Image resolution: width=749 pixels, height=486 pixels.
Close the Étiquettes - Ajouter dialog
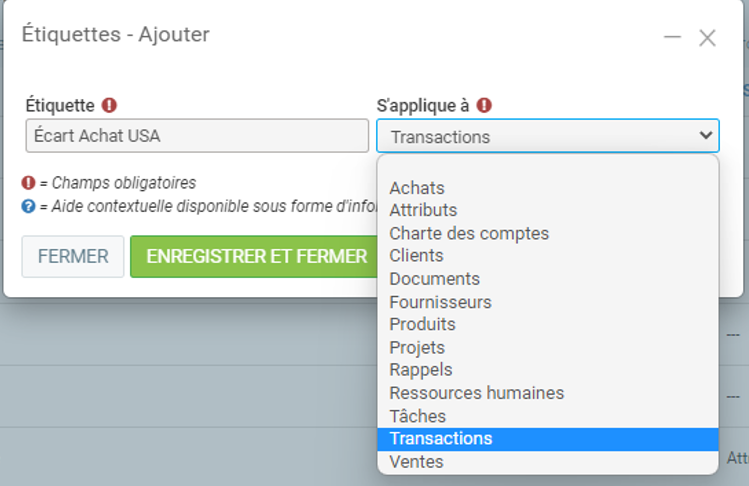[707, 38]
